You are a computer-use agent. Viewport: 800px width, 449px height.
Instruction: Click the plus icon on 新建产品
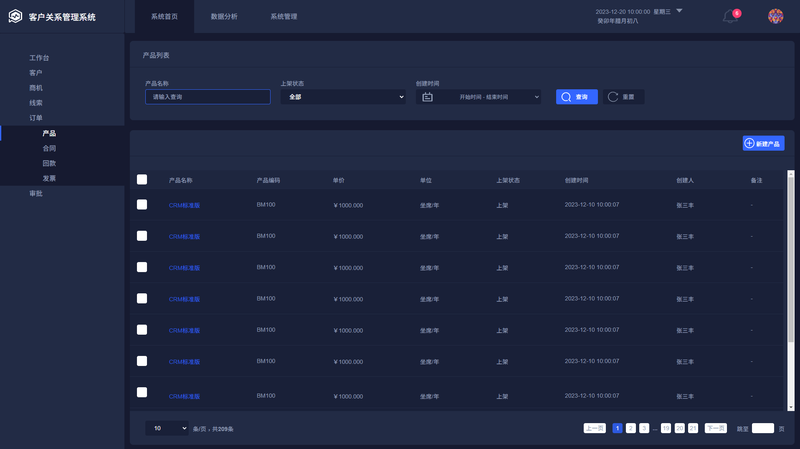pos(750,144)
